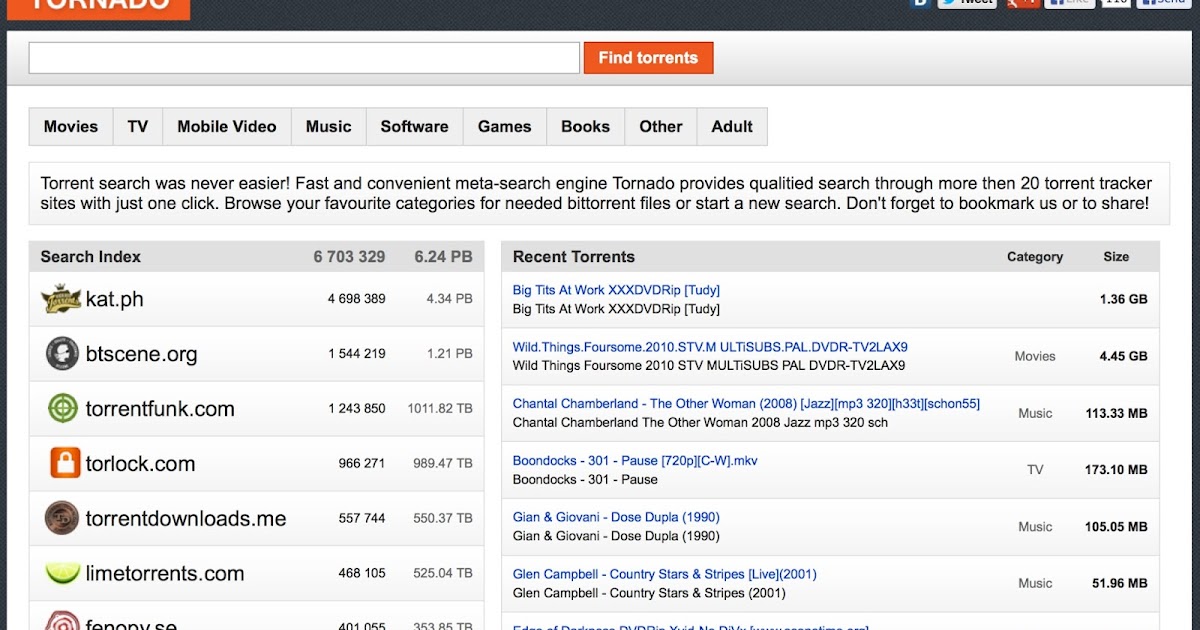Click the 51.96 MB size value
Image resolution: width=1200 pixels, height=630 pixels.
coord(1120,583)
